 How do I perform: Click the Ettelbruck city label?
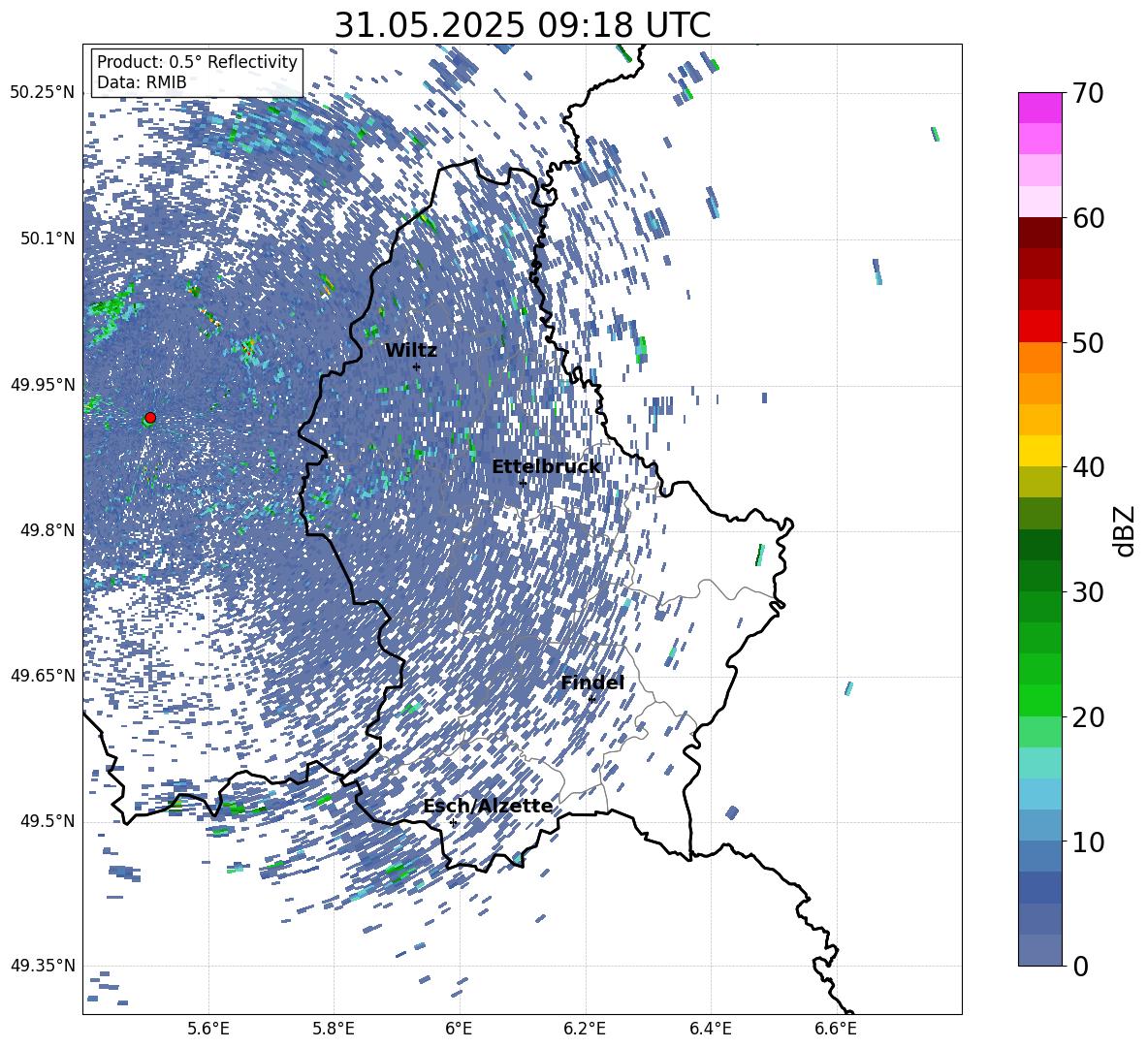point(546,467)
